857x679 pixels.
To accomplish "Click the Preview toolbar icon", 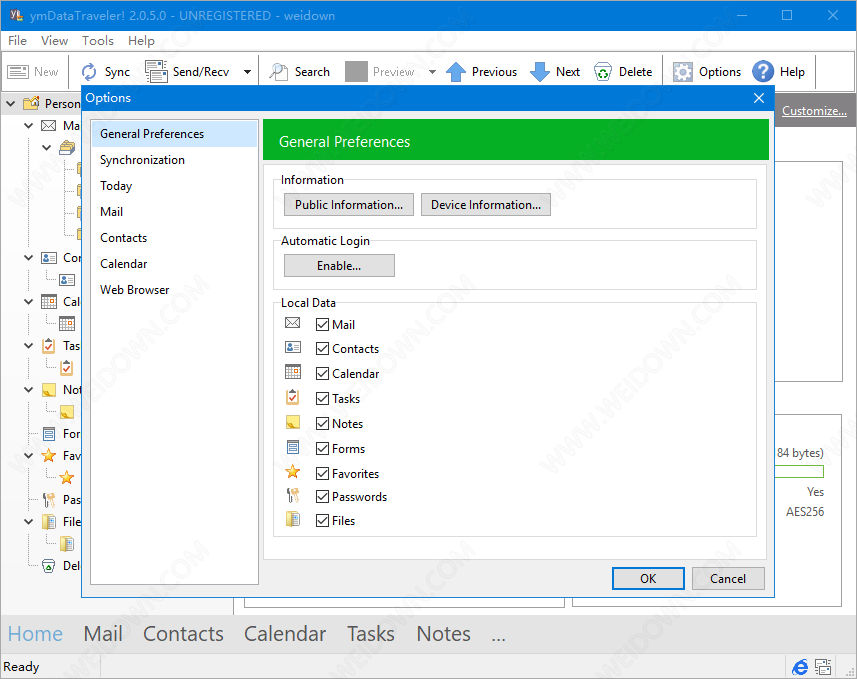I will click(356, 72).
